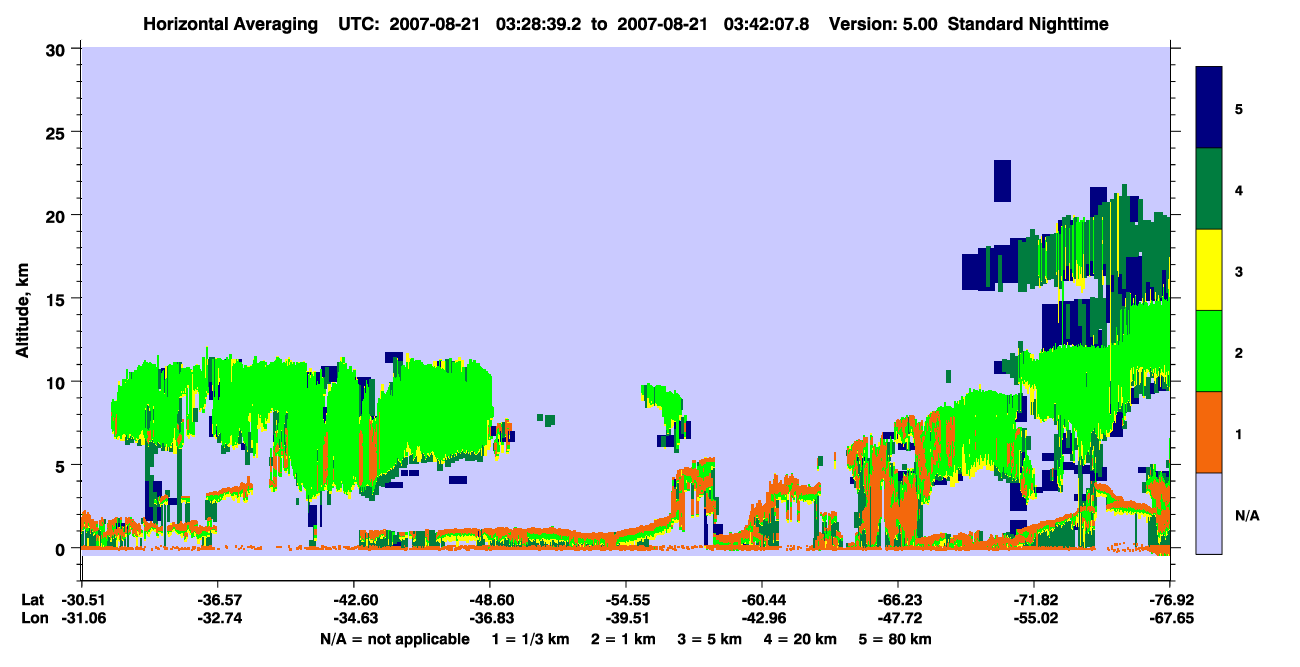Click the altitude tick label 25
This screenshot has width=1300, height=667.
click(58, 132)
